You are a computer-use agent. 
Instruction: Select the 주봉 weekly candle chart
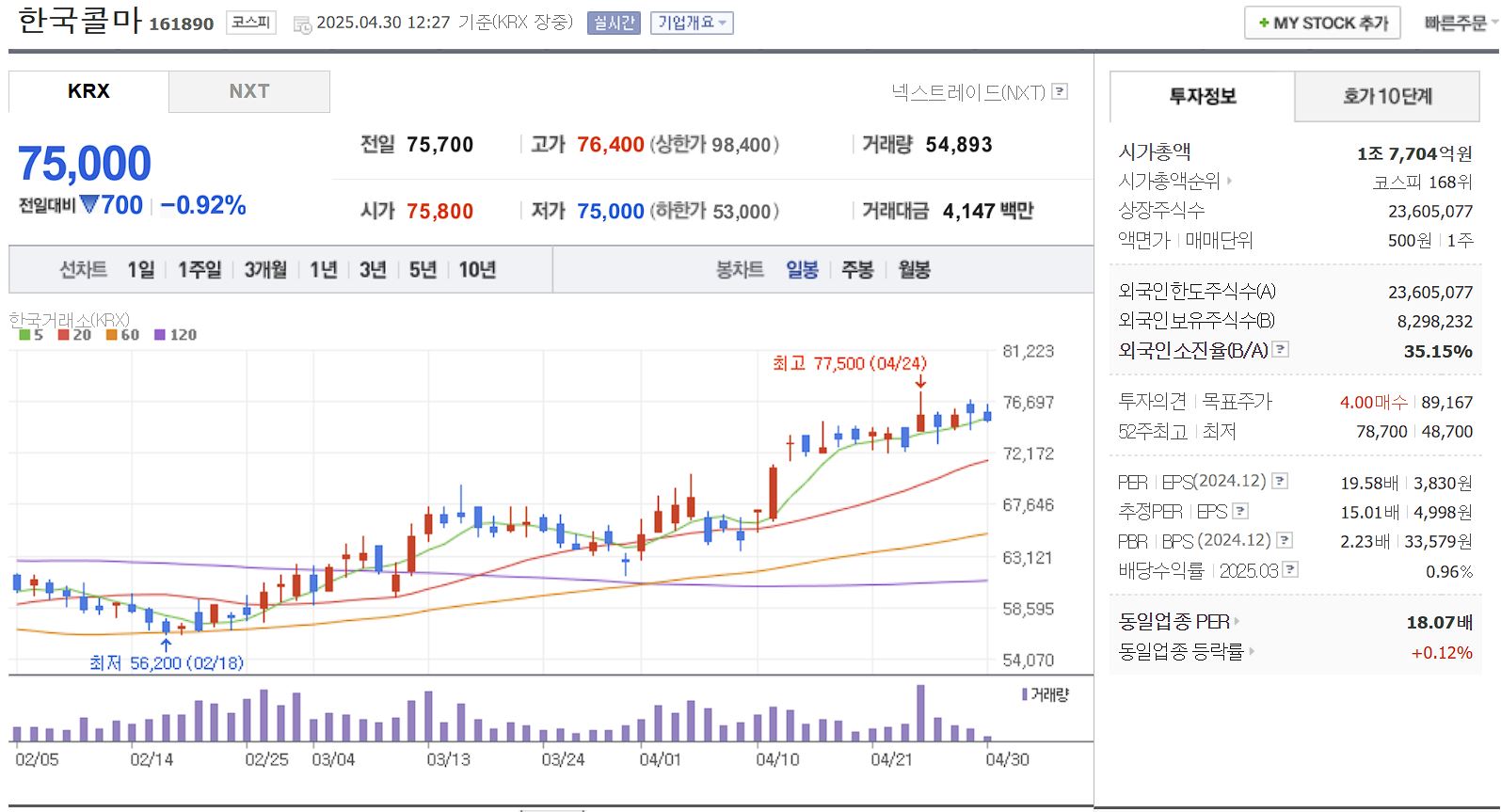(857, 270)
